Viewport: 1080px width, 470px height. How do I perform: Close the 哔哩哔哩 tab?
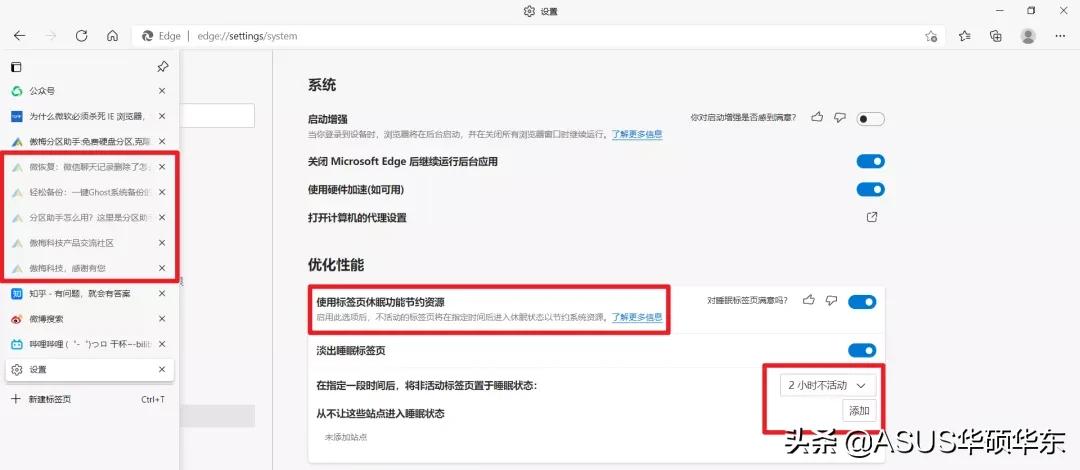162,344
